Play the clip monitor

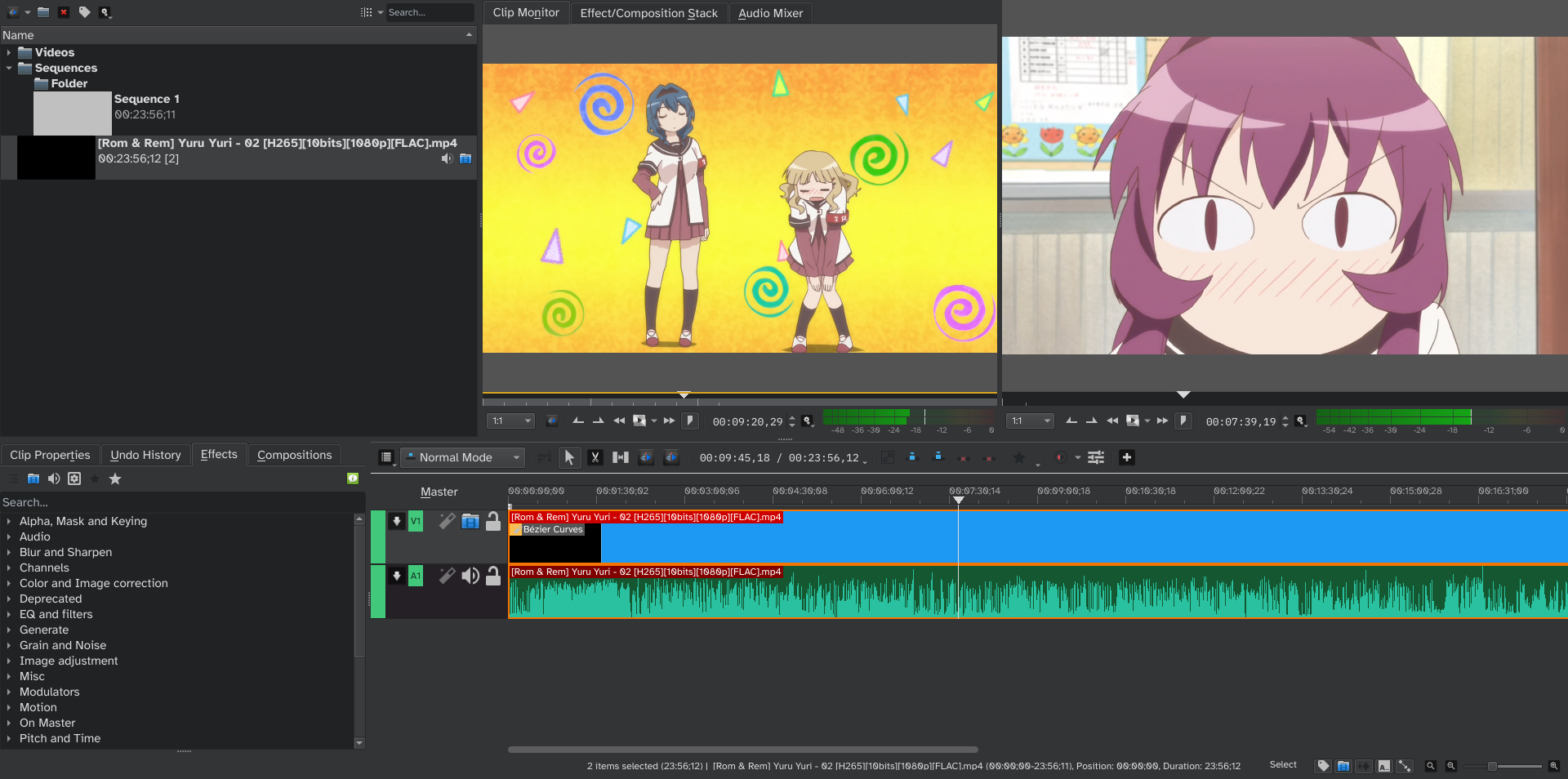639,421
